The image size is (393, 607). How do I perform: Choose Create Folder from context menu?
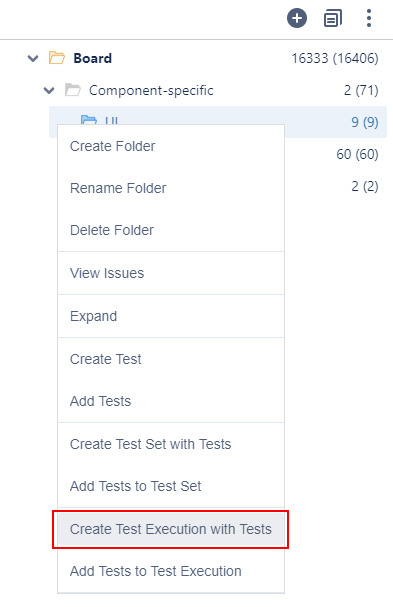click(x=171, y=146)
